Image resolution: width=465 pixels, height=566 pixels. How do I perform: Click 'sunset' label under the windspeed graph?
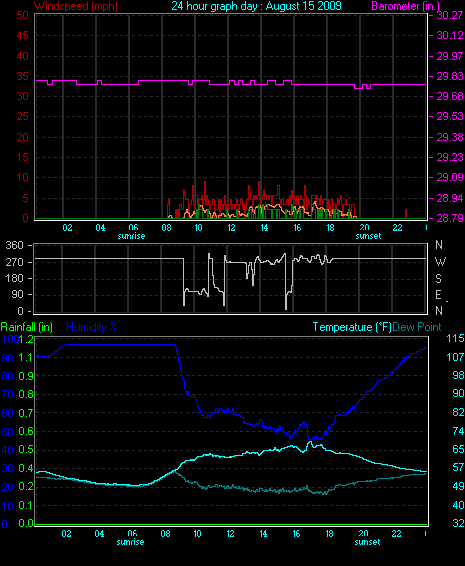[368, 236]
